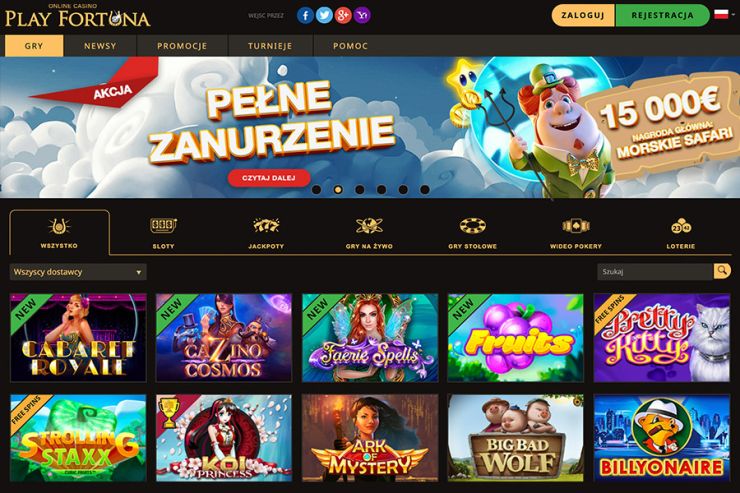Expand the Wszyscy dostawcy provider dropdown
Viewport: 740px width, 493px height.
[78, 272]
